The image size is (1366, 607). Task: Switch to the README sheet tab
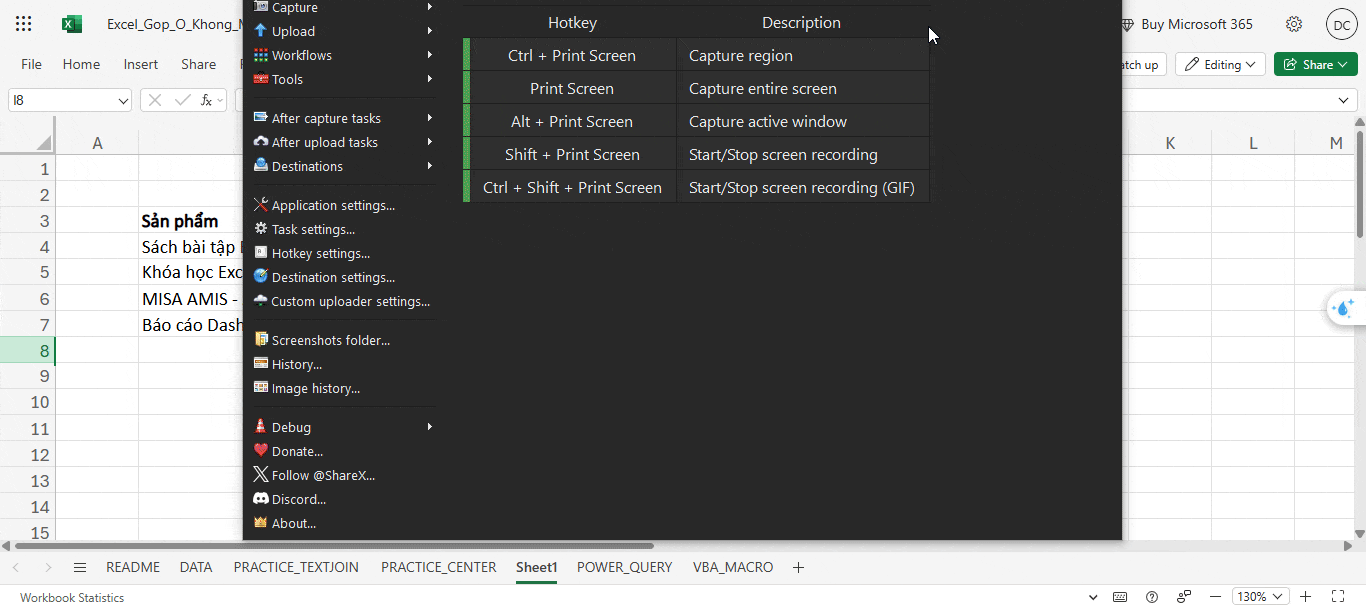point(133,567)
